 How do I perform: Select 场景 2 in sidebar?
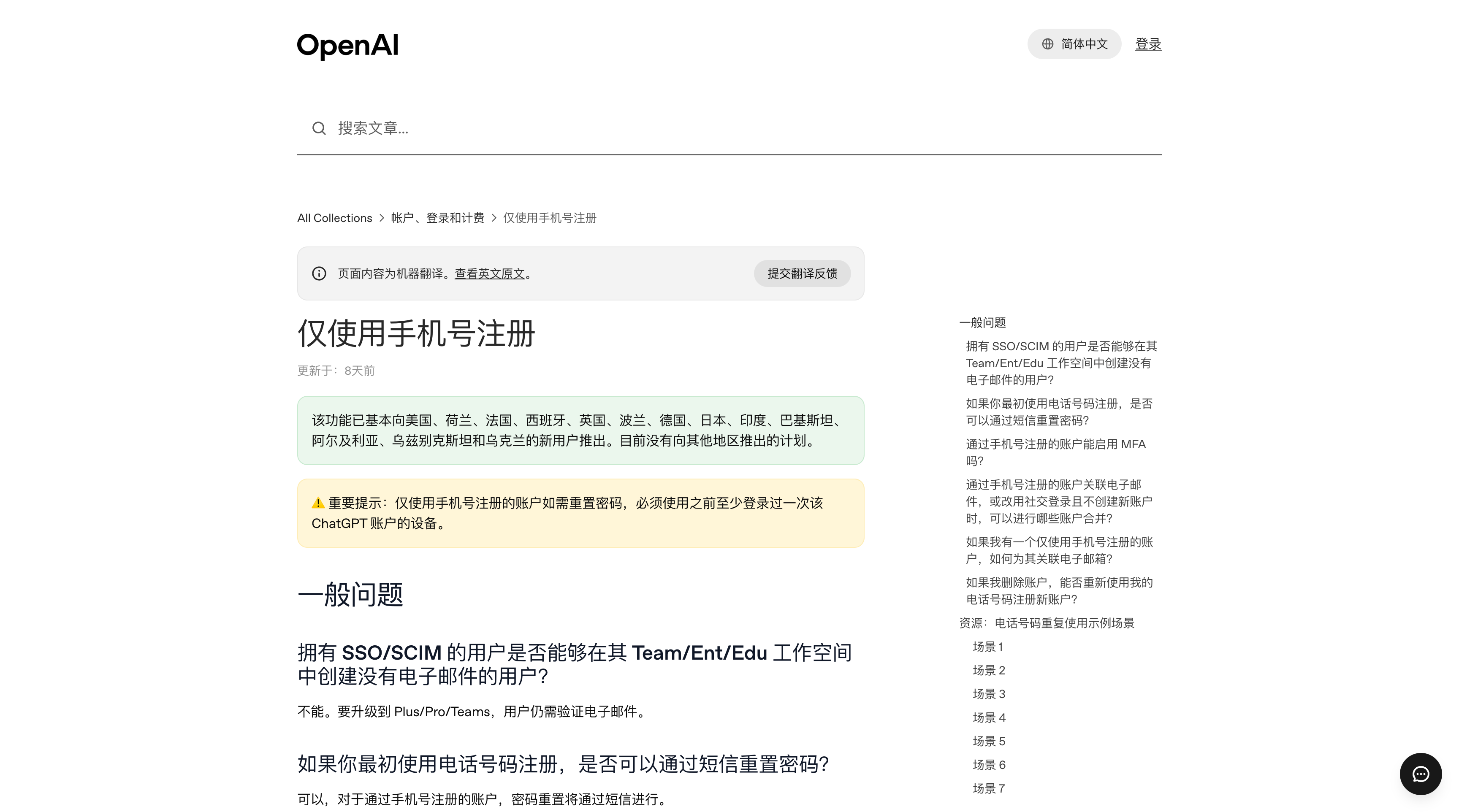989,671
